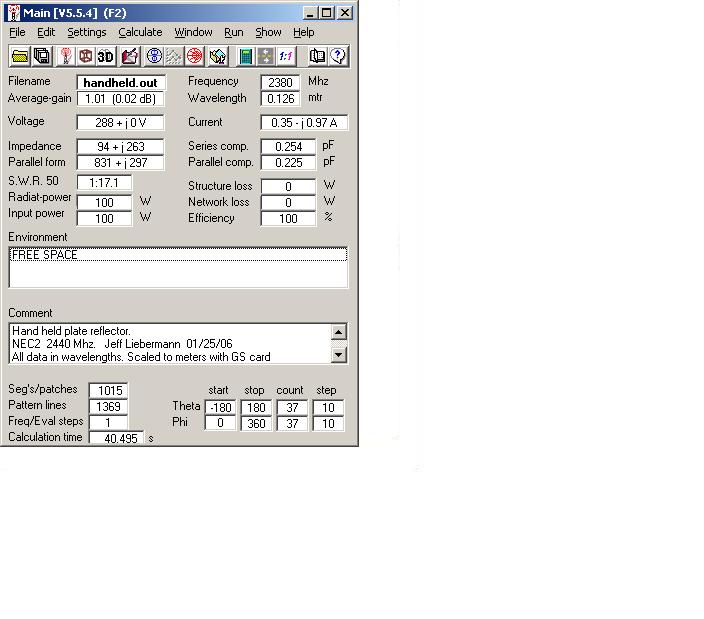
Task: Click the save output disks icon
Action: coord(42,56)
